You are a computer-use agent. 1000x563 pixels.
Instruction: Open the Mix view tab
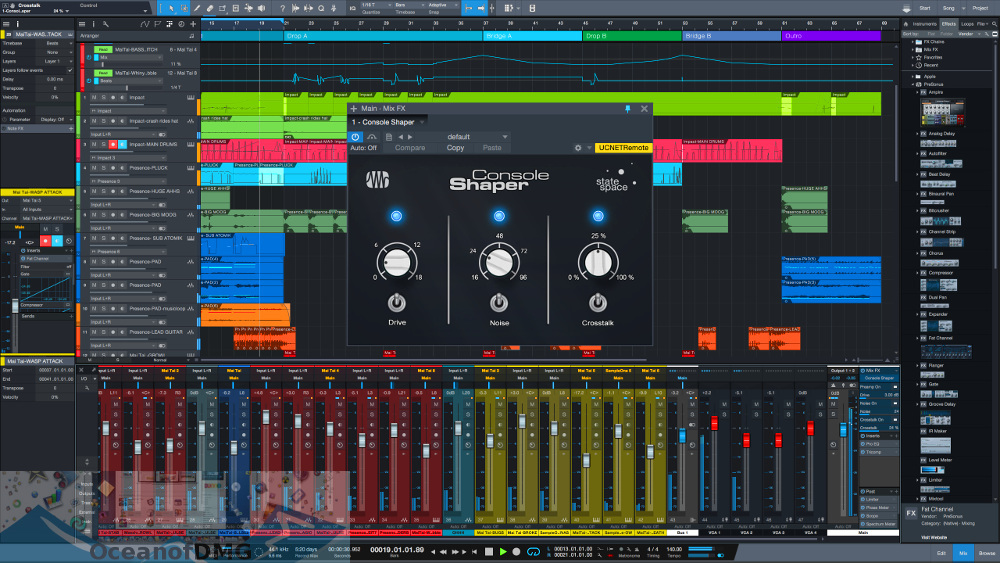(x=963, y=553)
